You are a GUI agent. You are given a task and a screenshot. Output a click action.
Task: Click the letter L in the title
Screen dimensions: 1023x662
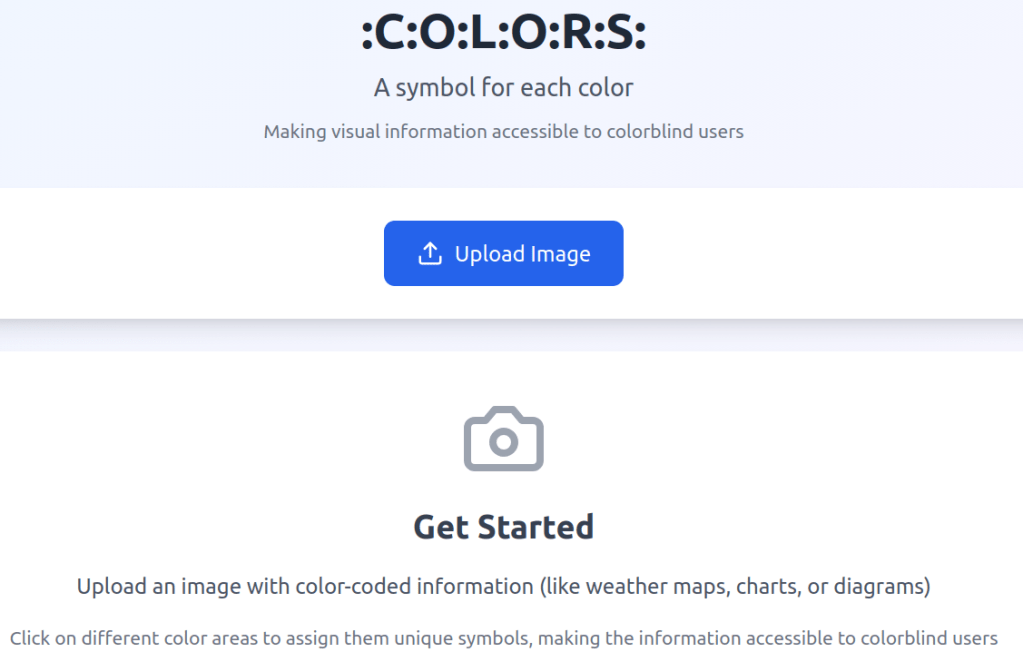tap(483, 35)
